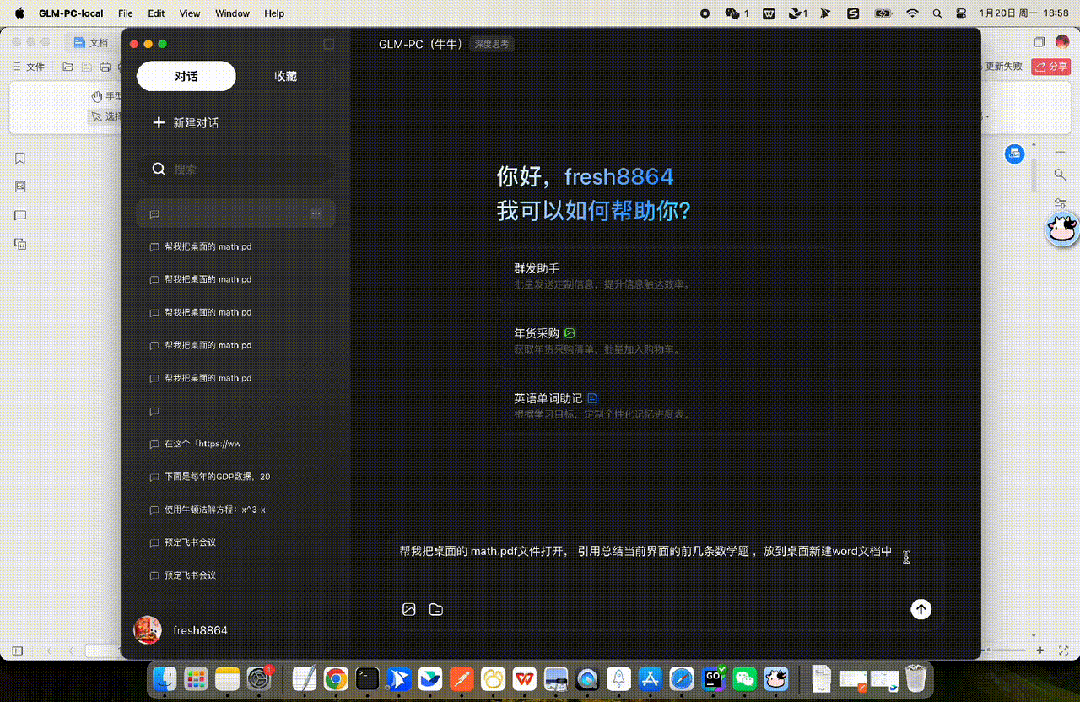Screen dimensions: 1080x702
Task: Collapse the sidebar using the panel icon
Action: click(x=328, y=45)
